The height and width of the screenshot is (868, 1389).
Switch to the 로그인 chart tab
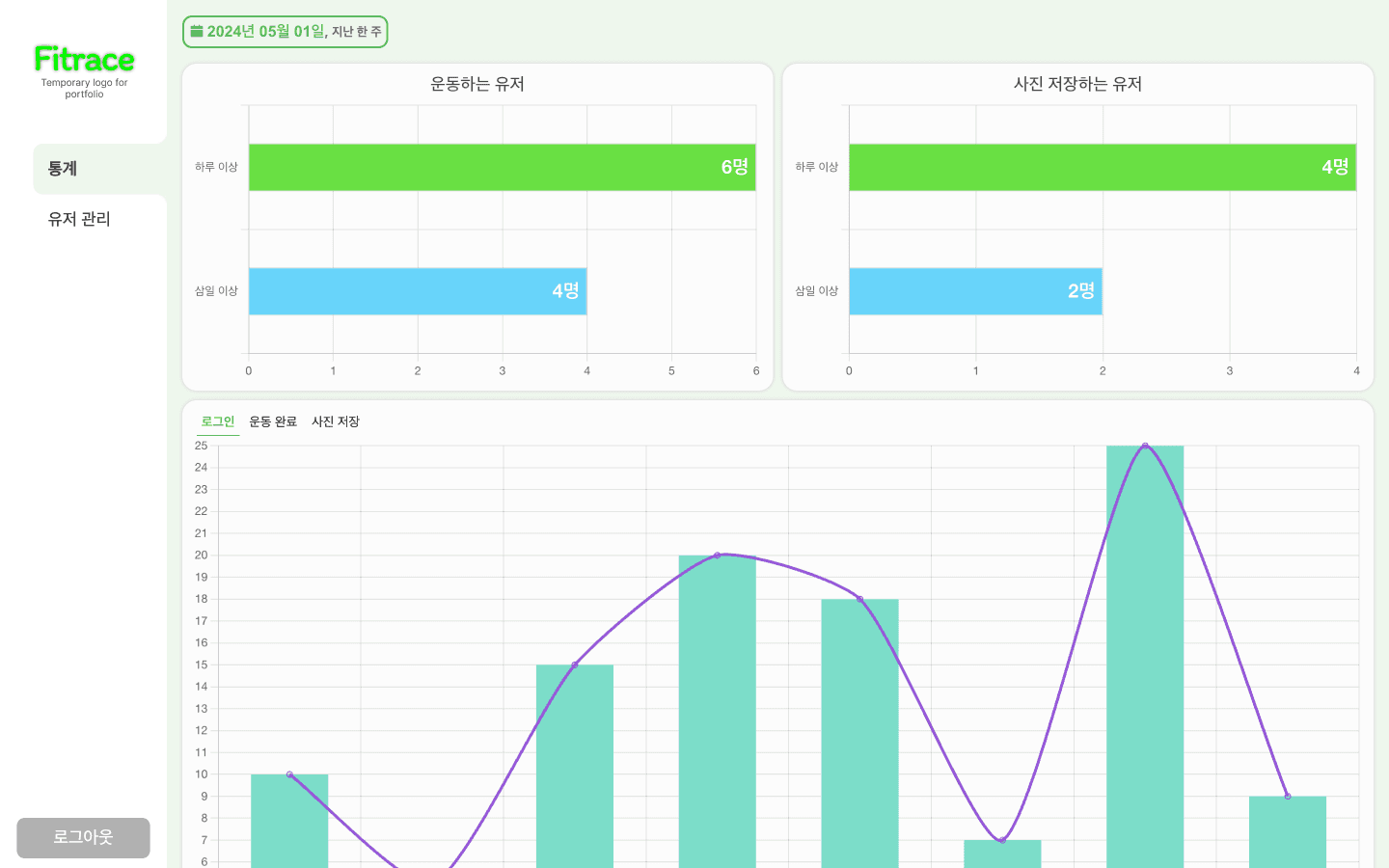click(x=218, y=421)
